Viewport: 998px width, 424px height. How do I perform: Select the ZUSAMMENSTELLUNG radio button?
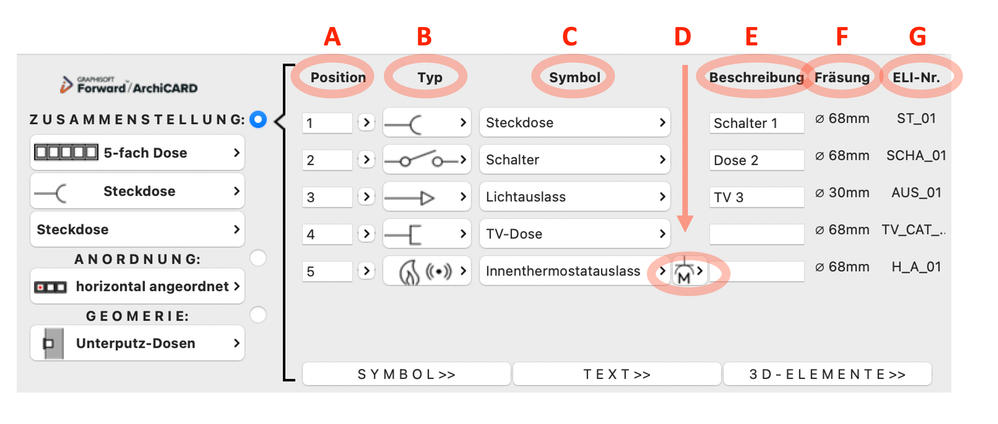pos(258,119)
